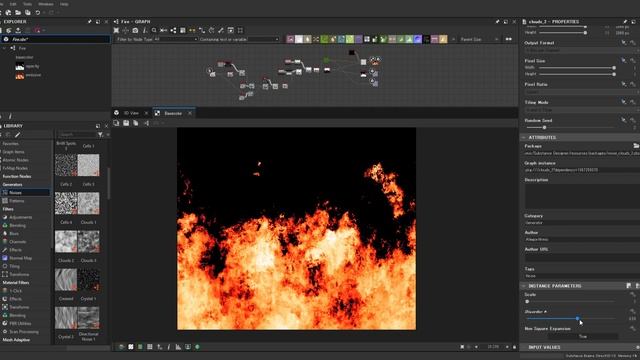Click the open package folder icon
This screenshot has height=360, width=640.
[x=18, y=13]
